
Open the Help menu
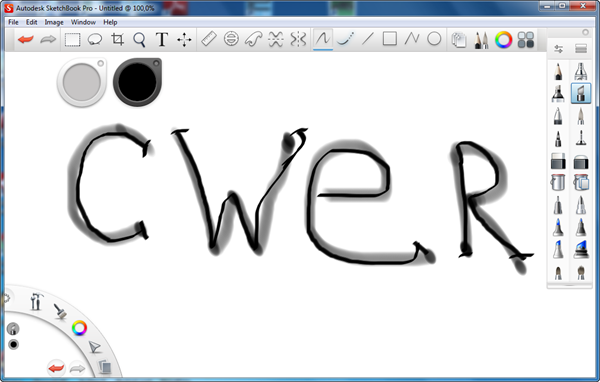110,22
